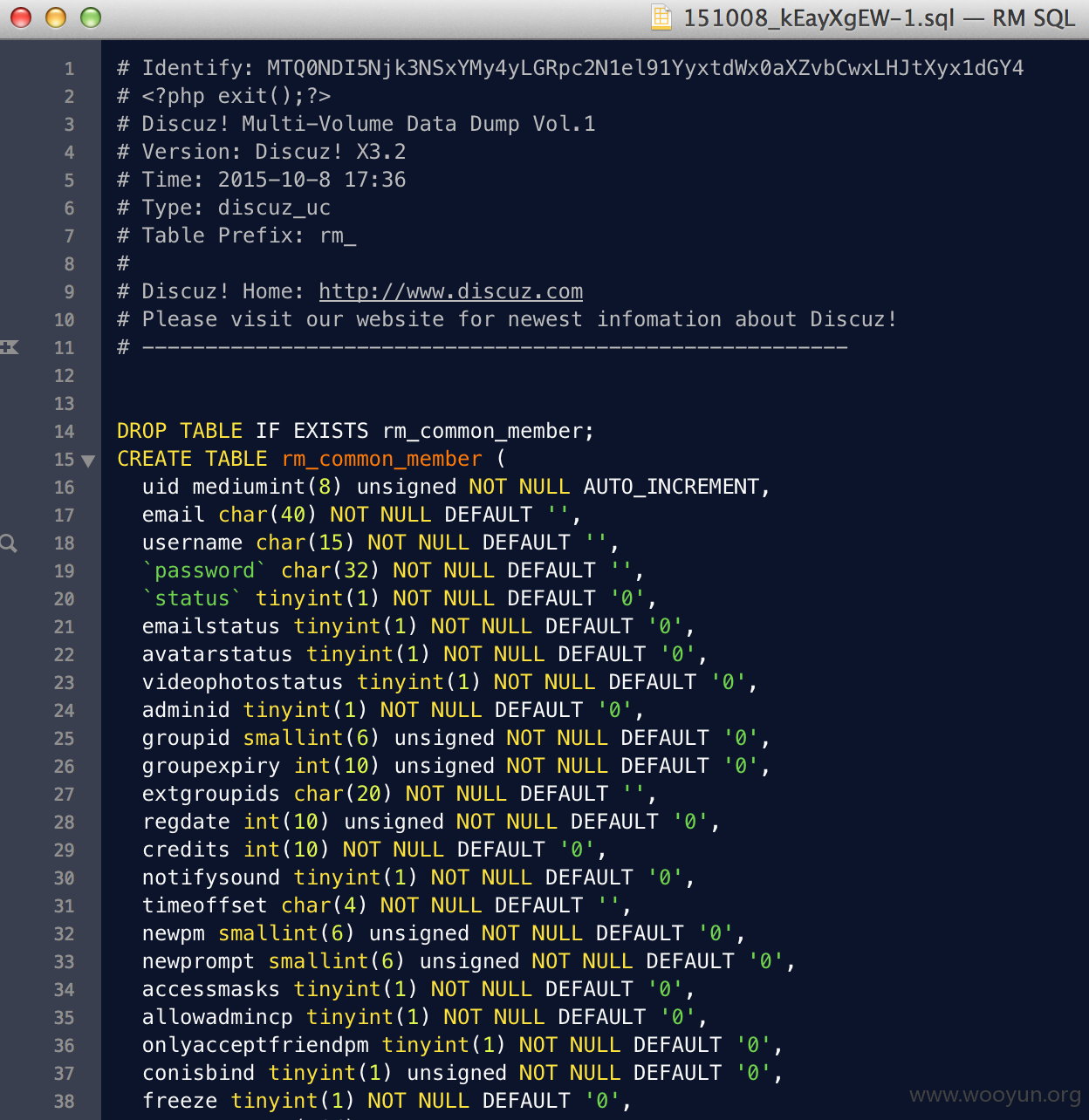The image size is (1089, 1120).
Task: Click the 'DROP TABLE' keyword on line 14
Action: tap(180, 431)
